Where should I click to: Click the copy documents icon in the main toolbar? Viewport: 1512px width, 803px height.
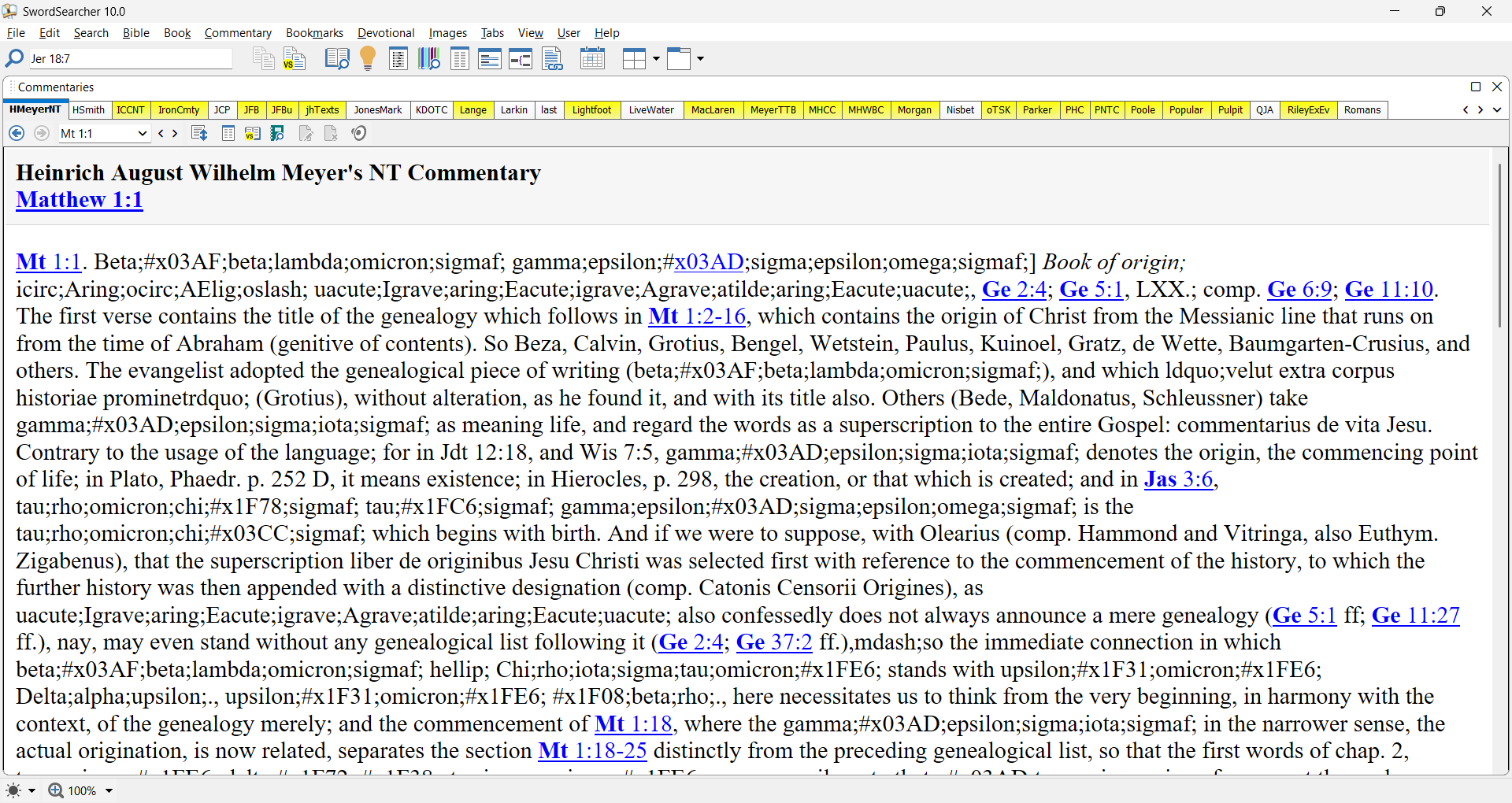tap(263, 58)
